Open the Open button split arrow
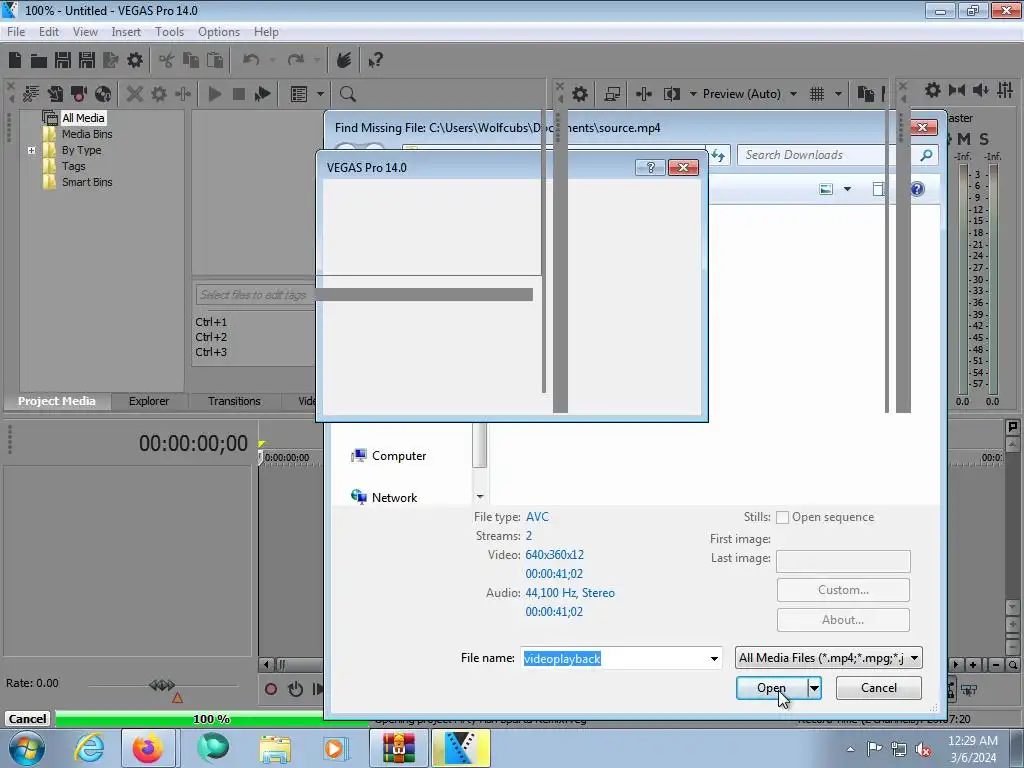The width and height of the screenshot is (1024, 768). coord(814,688)
